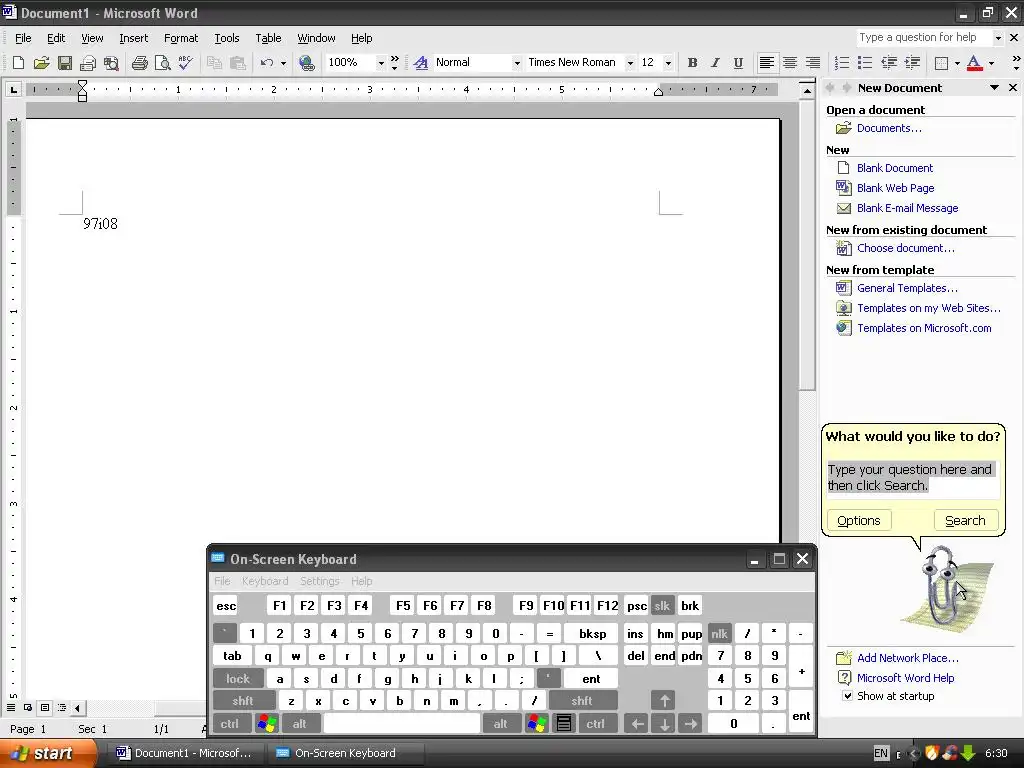
Task: Click the EN language indicator in tray
Action: [881, 753]
